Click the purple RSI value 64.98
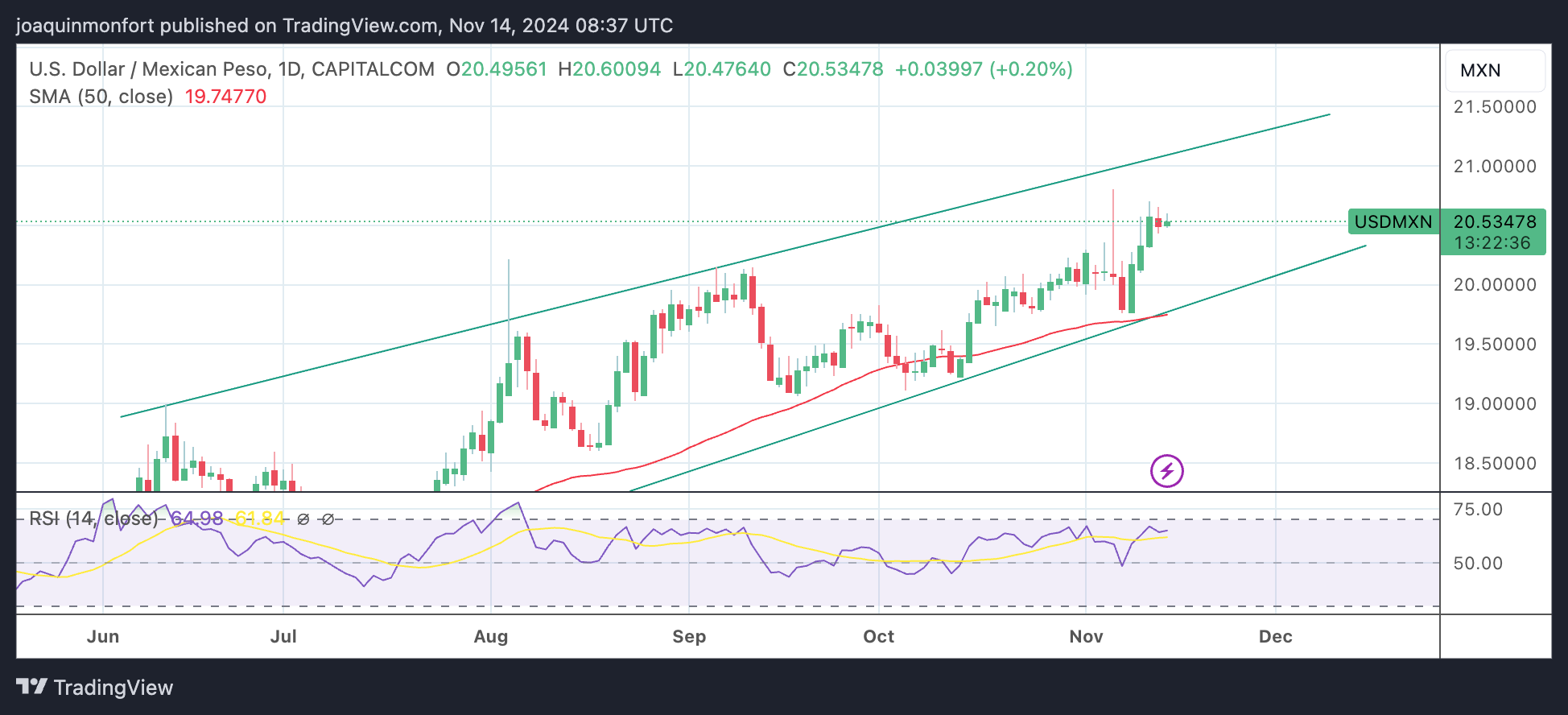Image resolution: width=1568 pixels, height=715 pixels. click(x=197, y=519)
